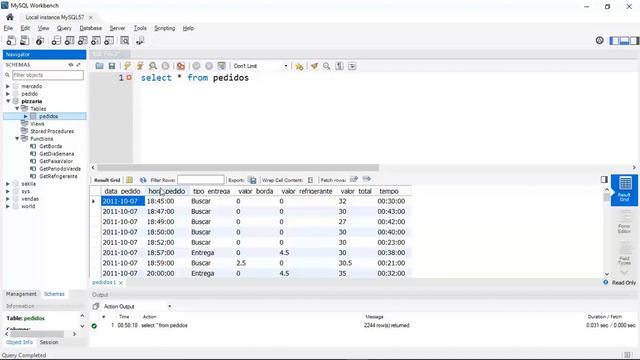This screenshot has width=640, height=360.
Task: Save snippet star icon in query toolbar
Action: [x=299, y=66]
